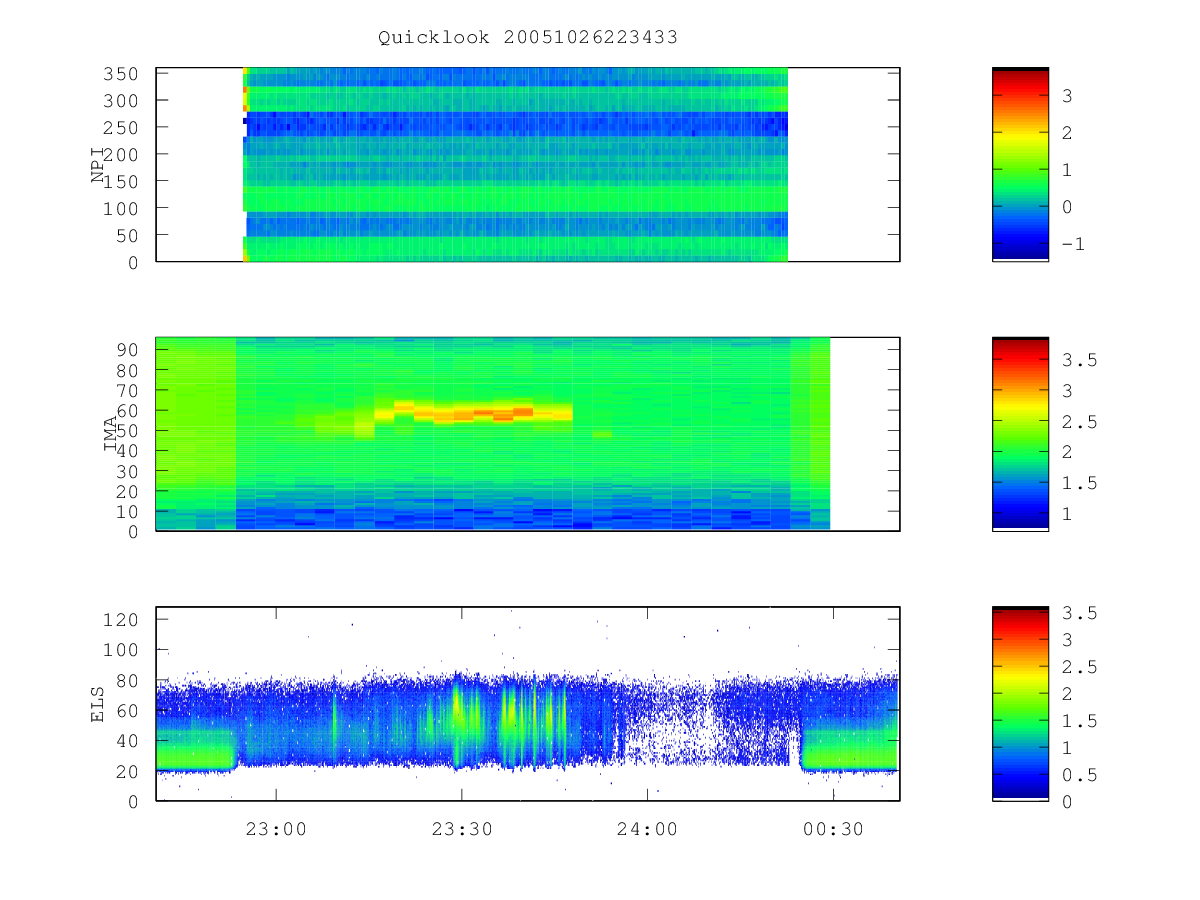Select the NPI spectrogram panel
The image size is (1200, 900).
(x=528, y=165)
